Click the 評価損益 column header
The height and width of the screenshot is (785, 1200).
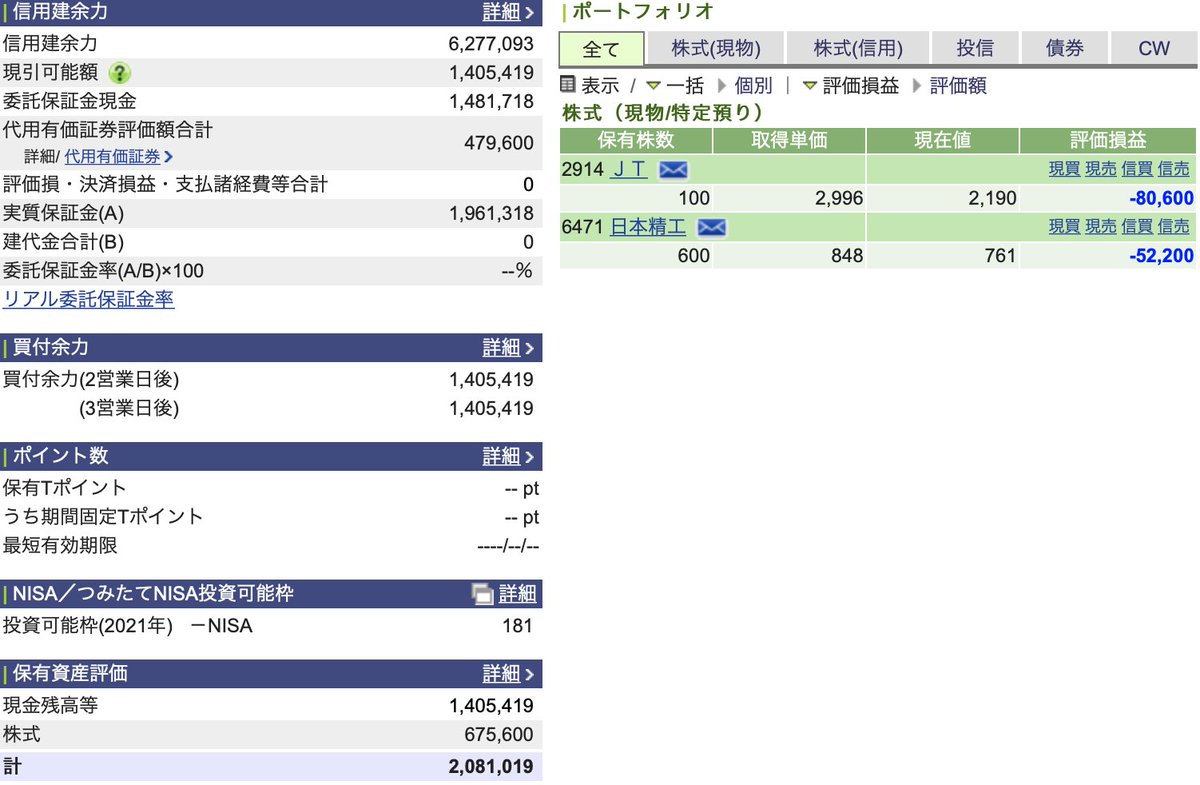(1108, 140)
